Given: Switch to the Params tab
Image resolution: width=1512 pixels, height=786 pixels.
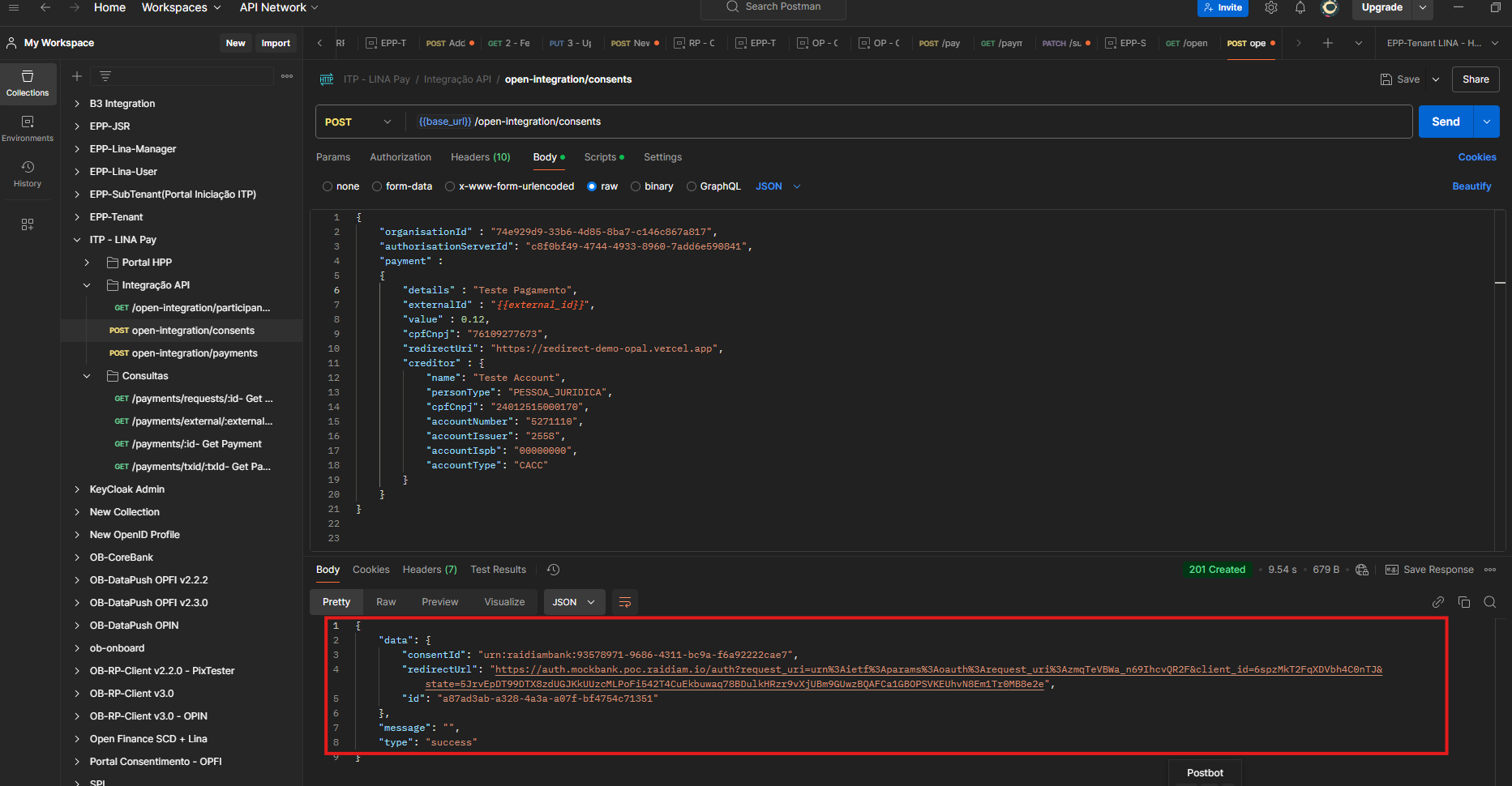Looking at the screenshot, I should pyautogui.click(x=333, y=157).
